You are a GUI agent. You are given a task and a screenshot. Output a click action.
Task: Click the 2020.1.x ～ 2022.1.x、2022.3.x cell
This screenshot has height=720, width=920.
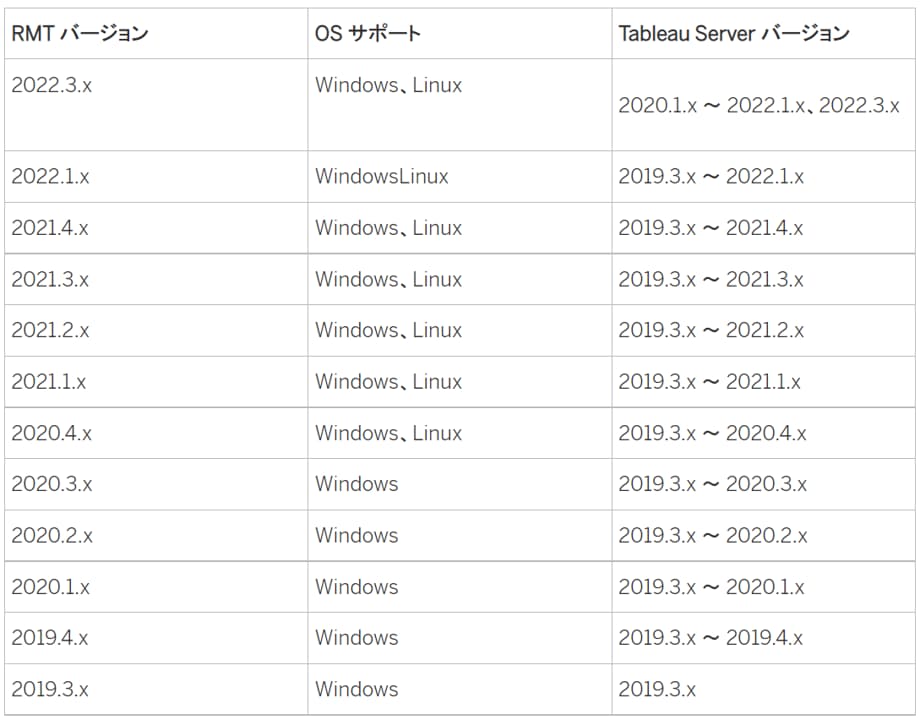pos(763,104)
